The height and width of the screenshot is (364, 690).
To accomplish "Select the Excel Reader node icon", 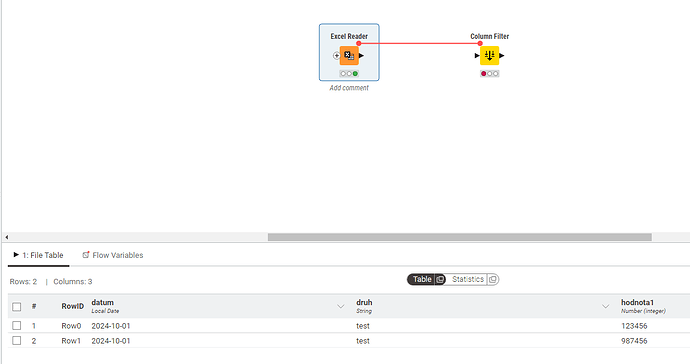I will pos(349,55).
